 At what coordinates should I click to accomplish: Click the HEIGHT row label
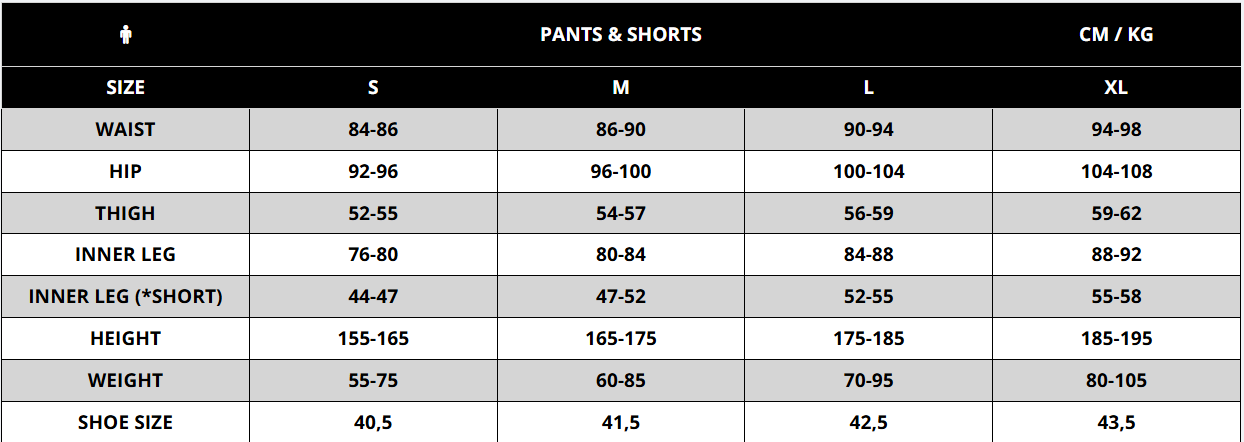[125, 339]
